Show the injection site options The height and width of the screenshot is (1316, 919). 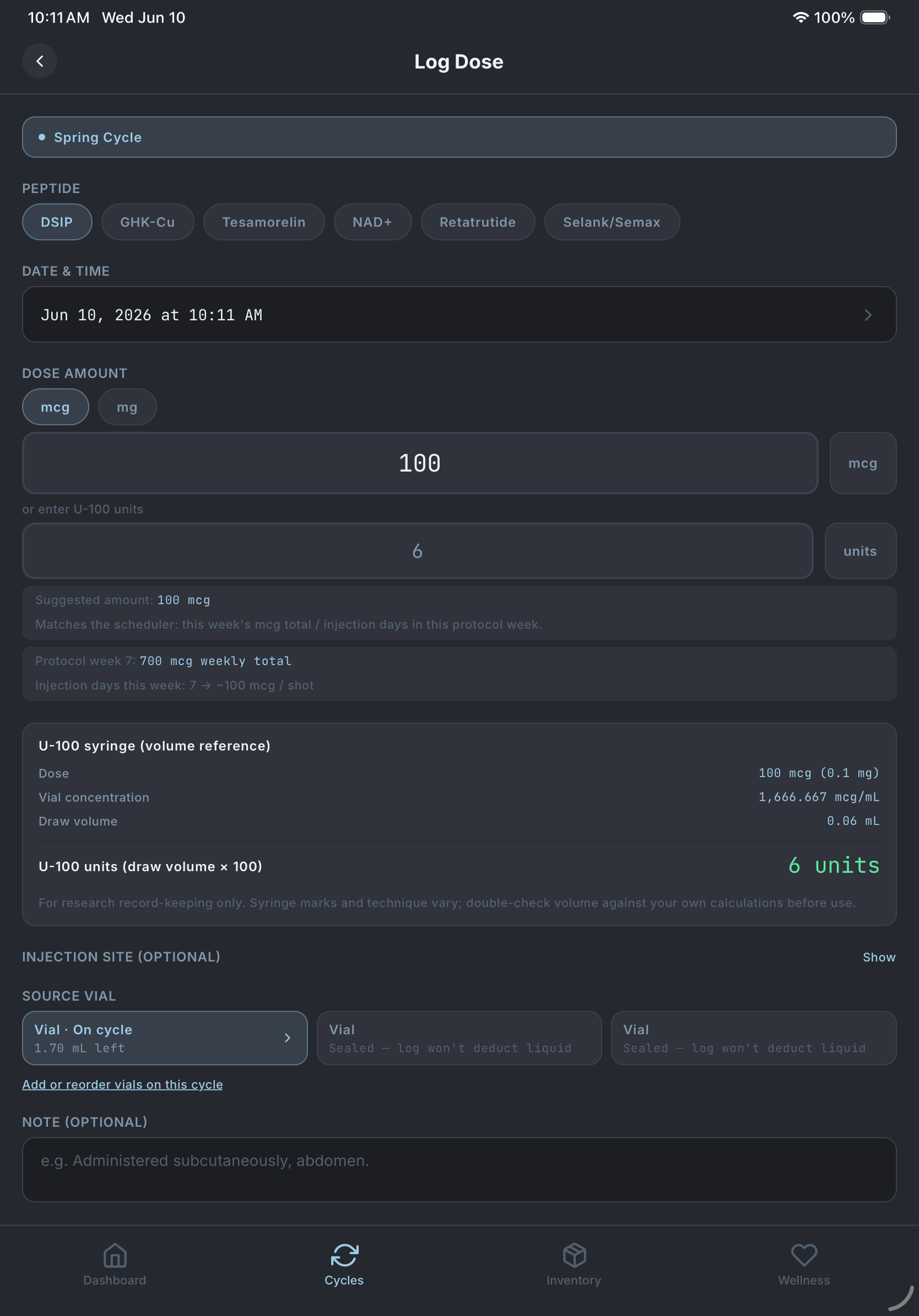(879, 957)
